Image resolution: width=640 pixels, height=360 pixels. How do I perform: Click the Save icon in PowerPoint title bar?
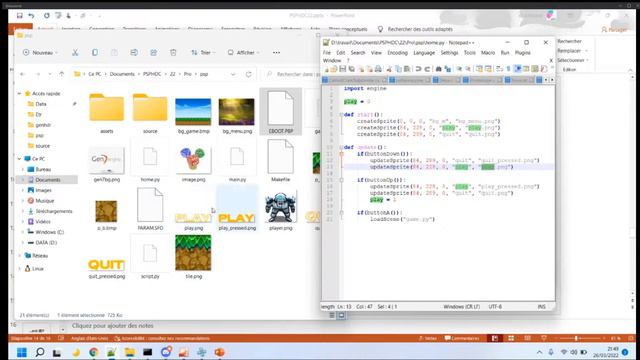pos(19,16)
